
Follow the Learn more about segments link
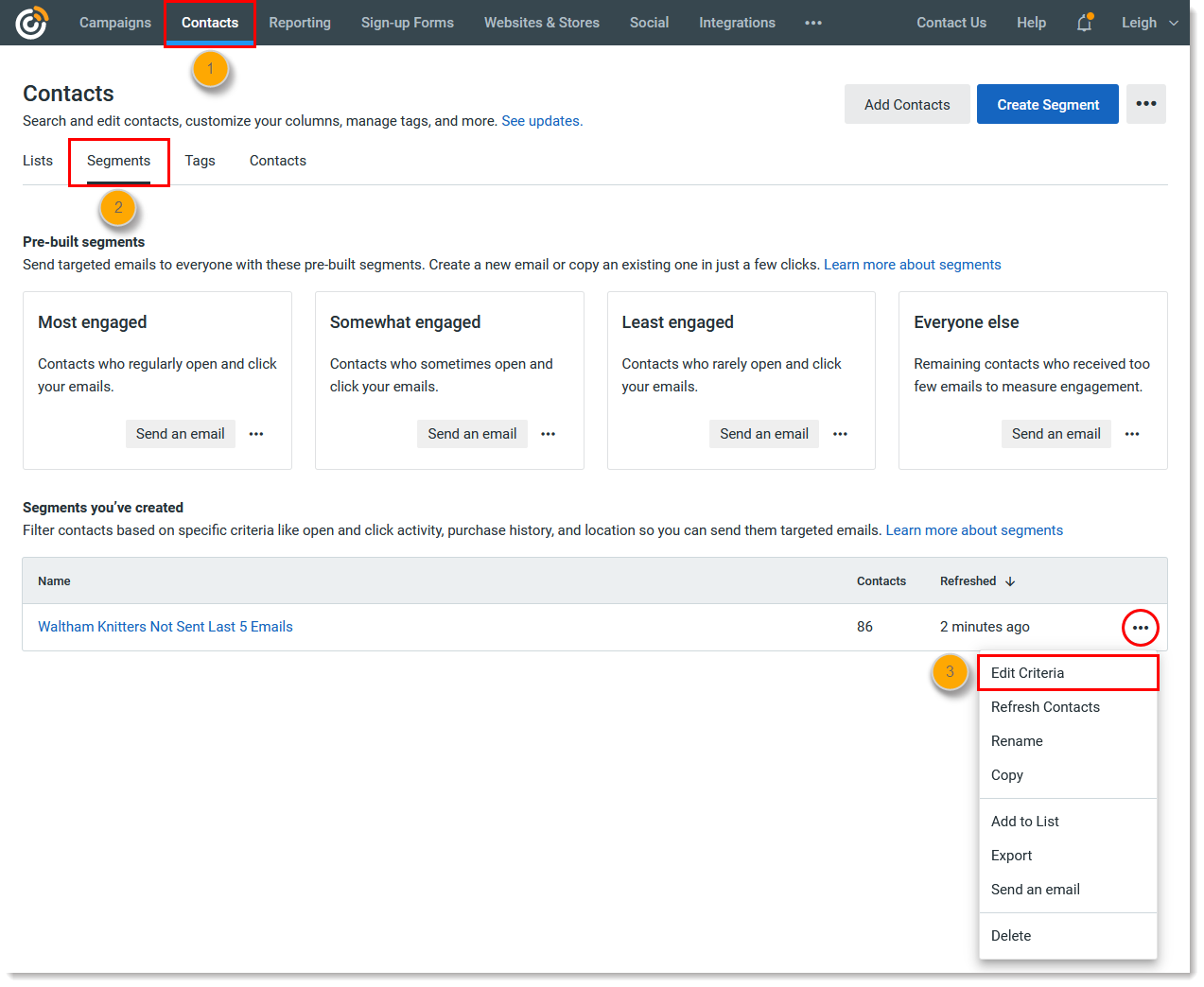coord(911,264)
